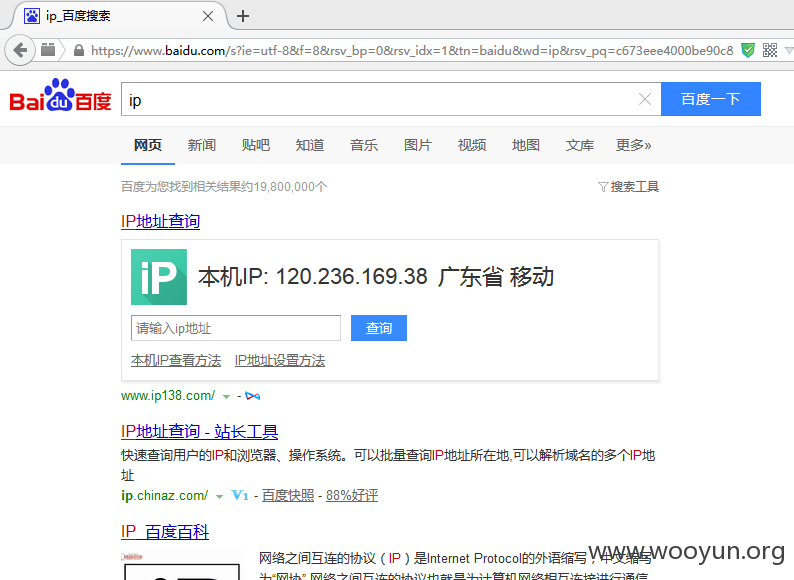The width and height of the screenshot is (794, 580).
Task: Open the 地图 tab
Action: tap(526, 145)
